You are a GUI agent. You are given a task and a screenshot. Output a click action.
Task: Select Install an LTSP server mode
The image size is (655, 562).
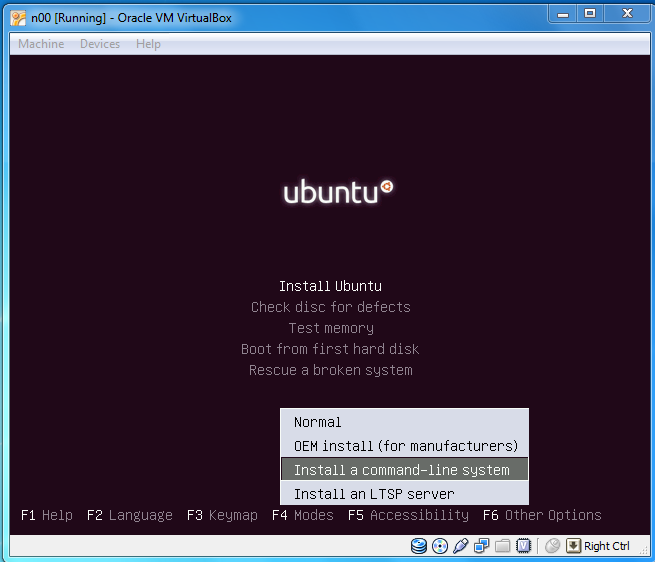point(404,493)
